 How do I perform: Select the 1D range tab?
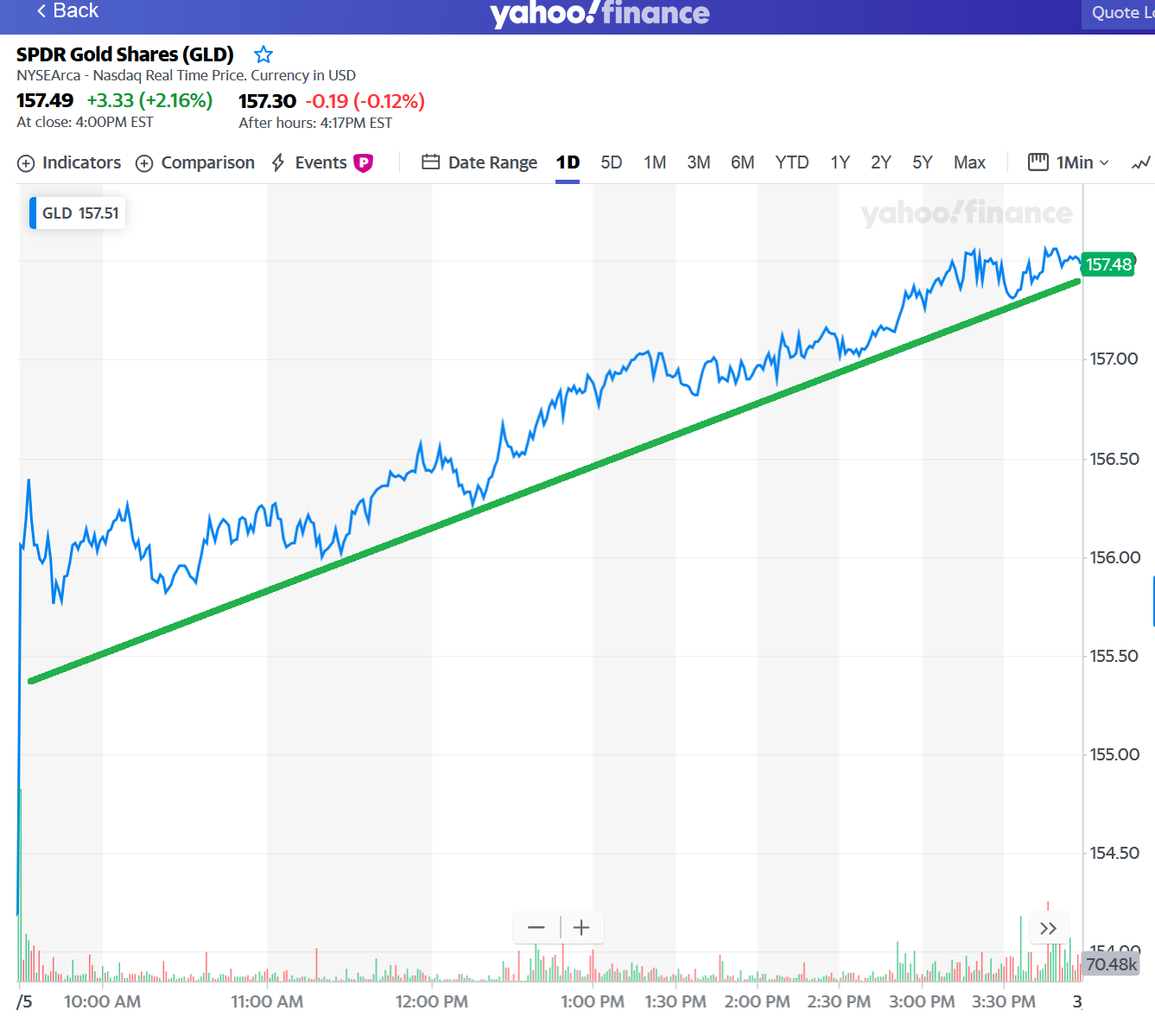click(x=568, y=162)
